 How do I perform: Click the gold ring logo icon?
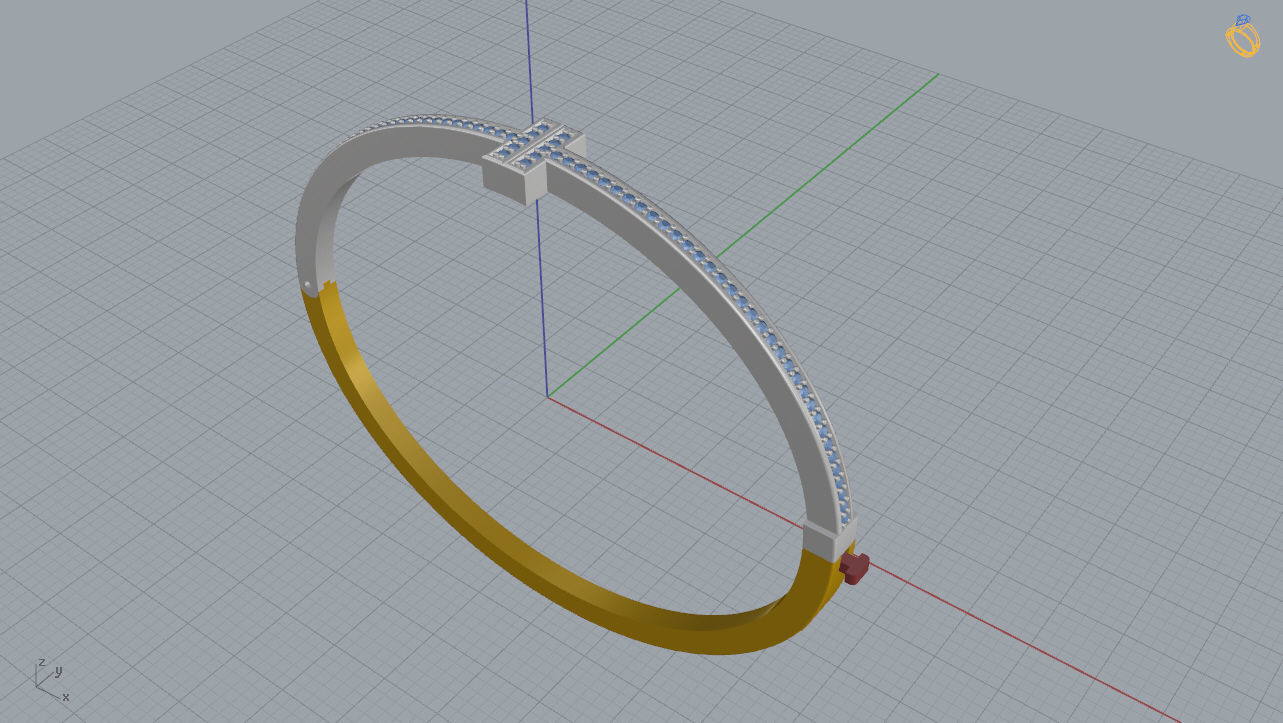[x=1242, y=36]
